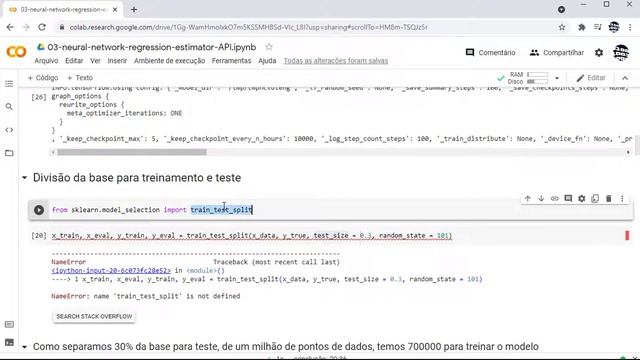Open browser media control icon

click(598, 27)
